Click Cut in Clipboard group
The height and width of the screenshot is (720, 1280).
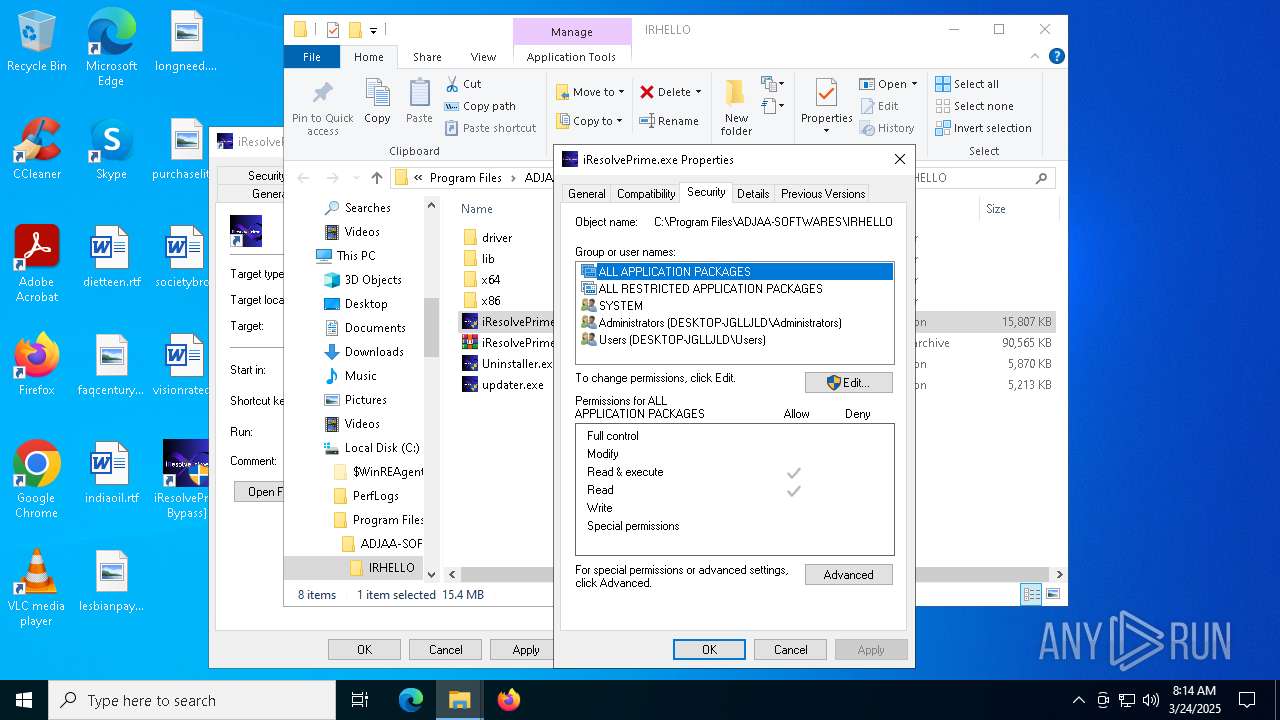coord(463,84)
